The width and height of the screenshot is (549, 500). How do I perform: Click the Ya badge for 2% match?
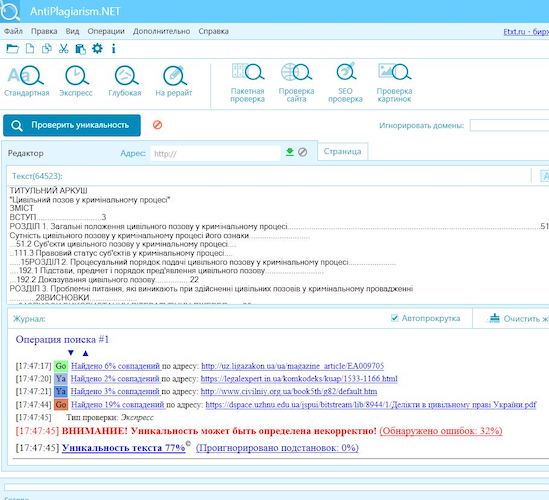click(x=61, y=379)
